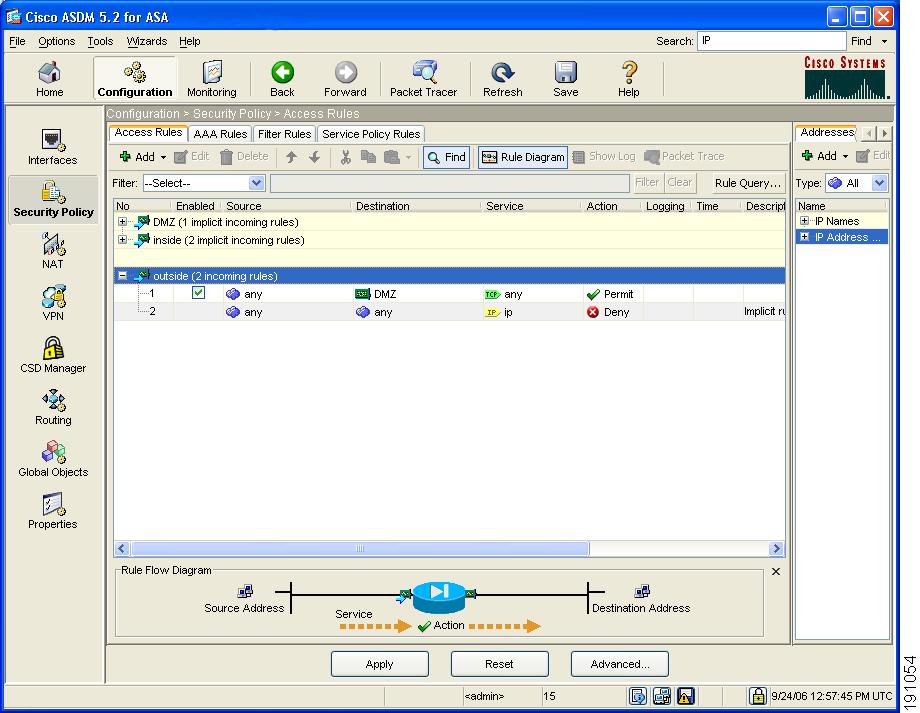This screenshot has width=920, height=713.
Task: Open CSD Manager
Action: [x=53, y=355]
